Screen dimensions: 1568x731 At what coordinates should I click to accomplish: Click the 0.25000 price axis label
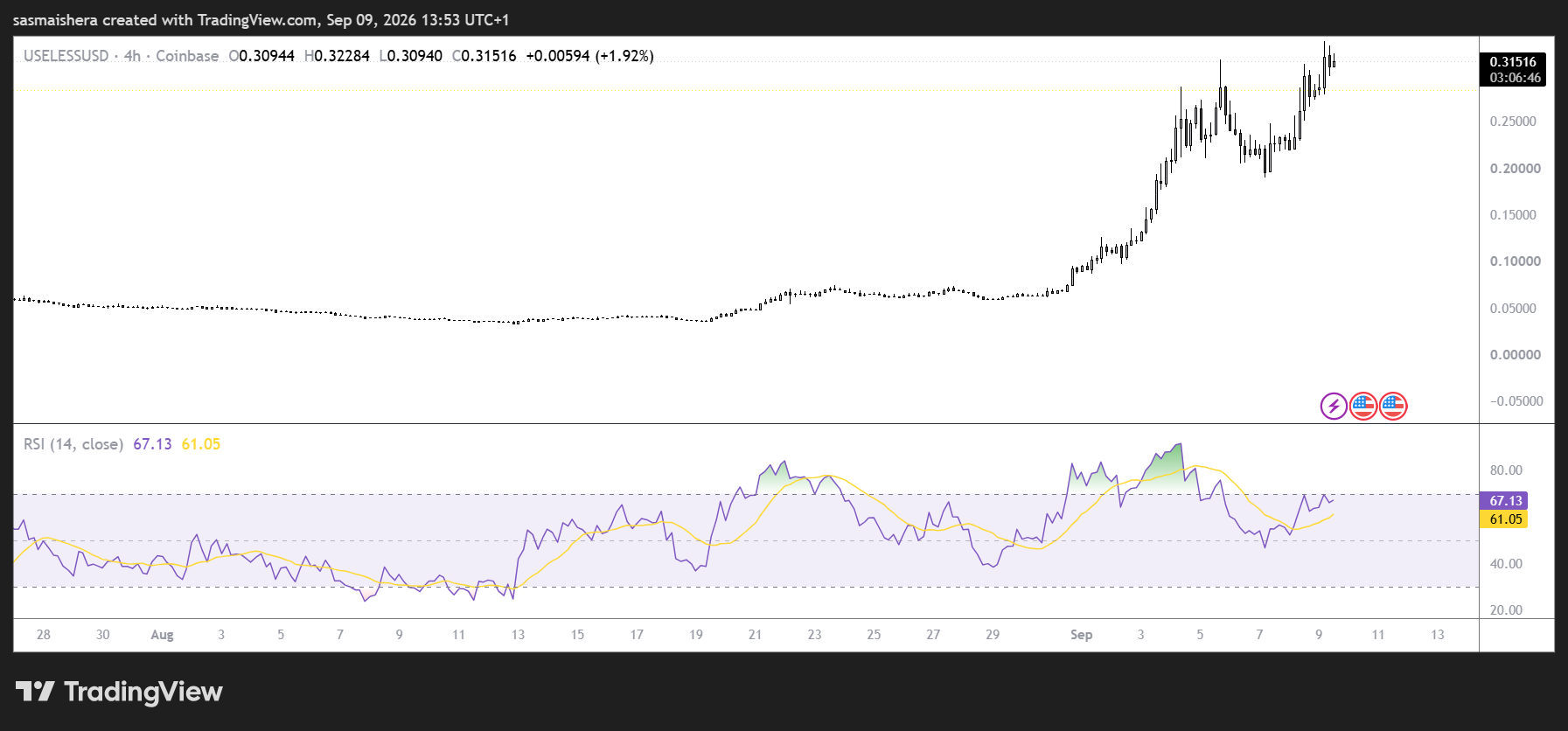(x=1513, y=122)
